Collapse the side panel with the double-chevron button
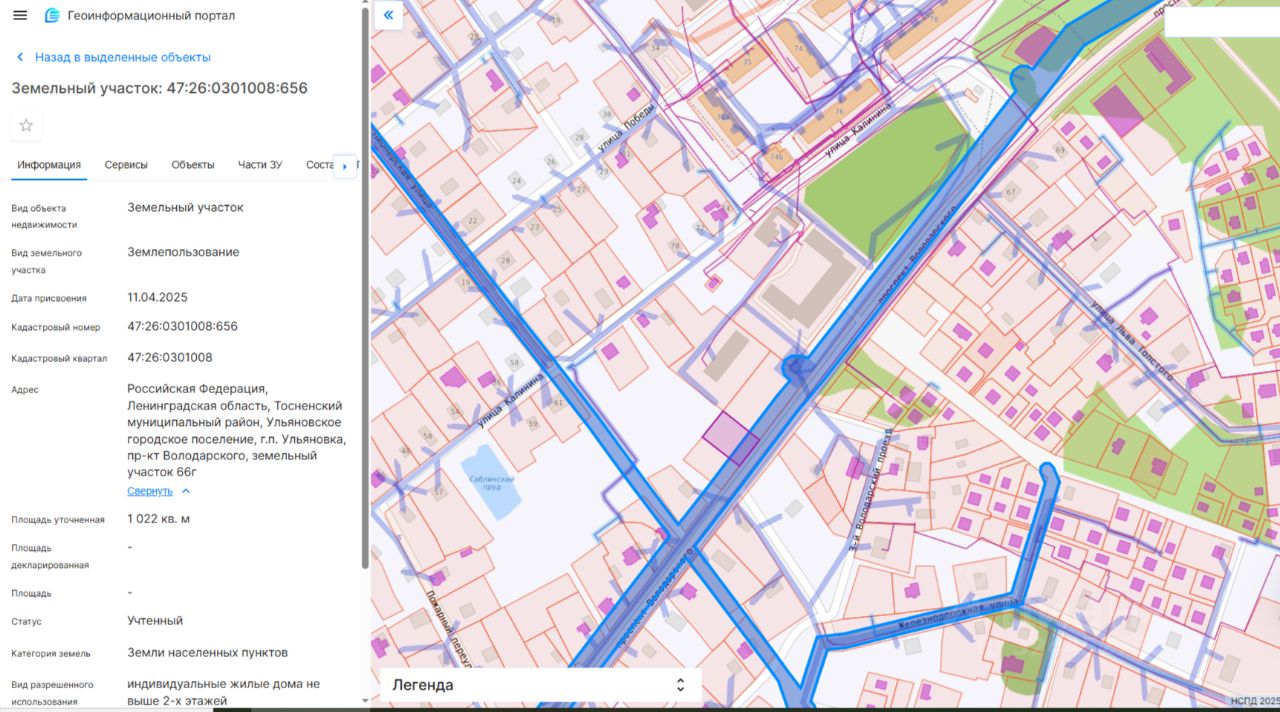Viewport: 1280px width, 712px height. pos(387,15)
